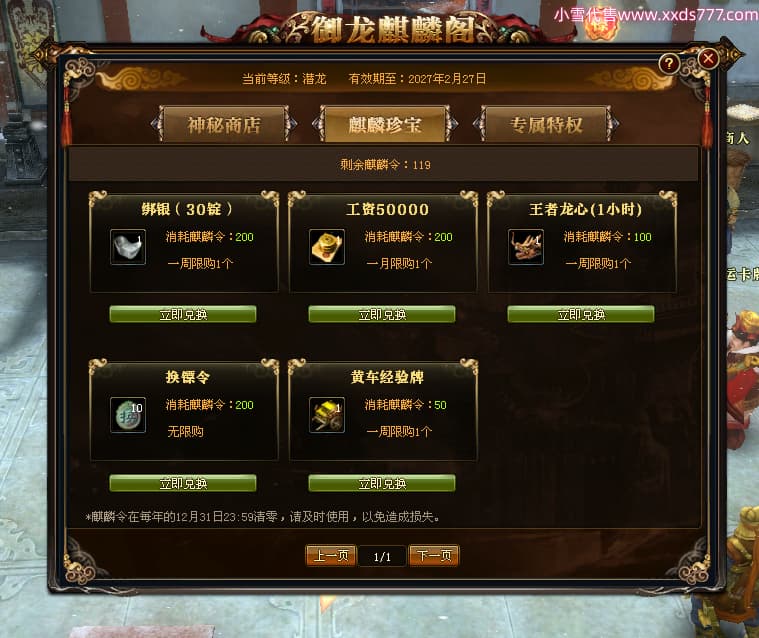Click the 剩余麒麟令 balance bar
759x638 pixels.
click(384, 165)
